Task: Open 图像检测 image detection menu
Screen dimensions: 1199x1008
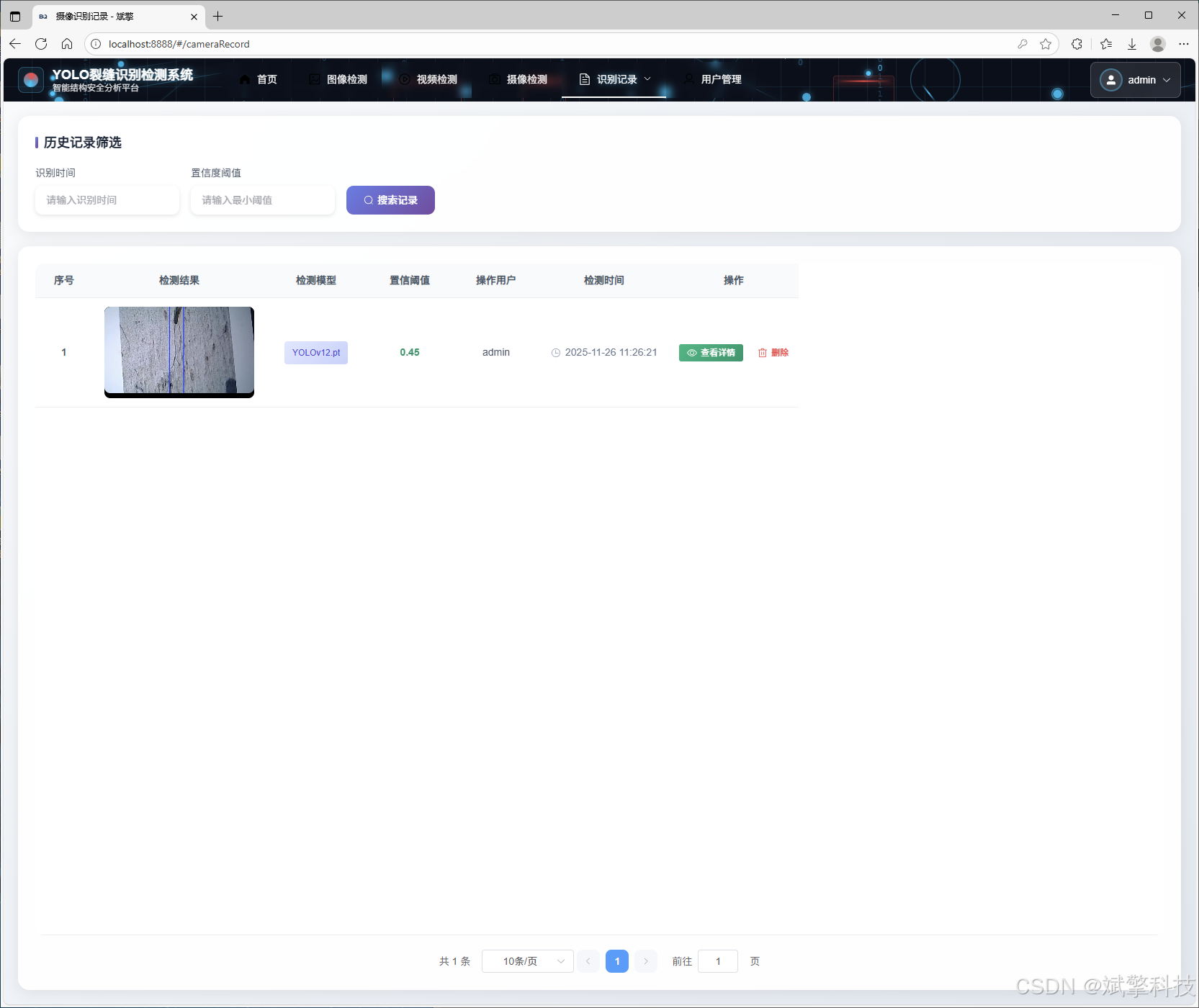Action: [x=338, y=79]
